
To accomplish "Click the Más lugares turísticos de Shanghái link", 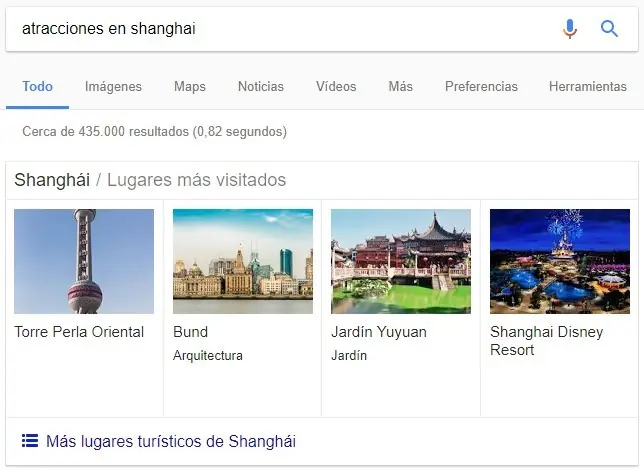I will 171,441.
